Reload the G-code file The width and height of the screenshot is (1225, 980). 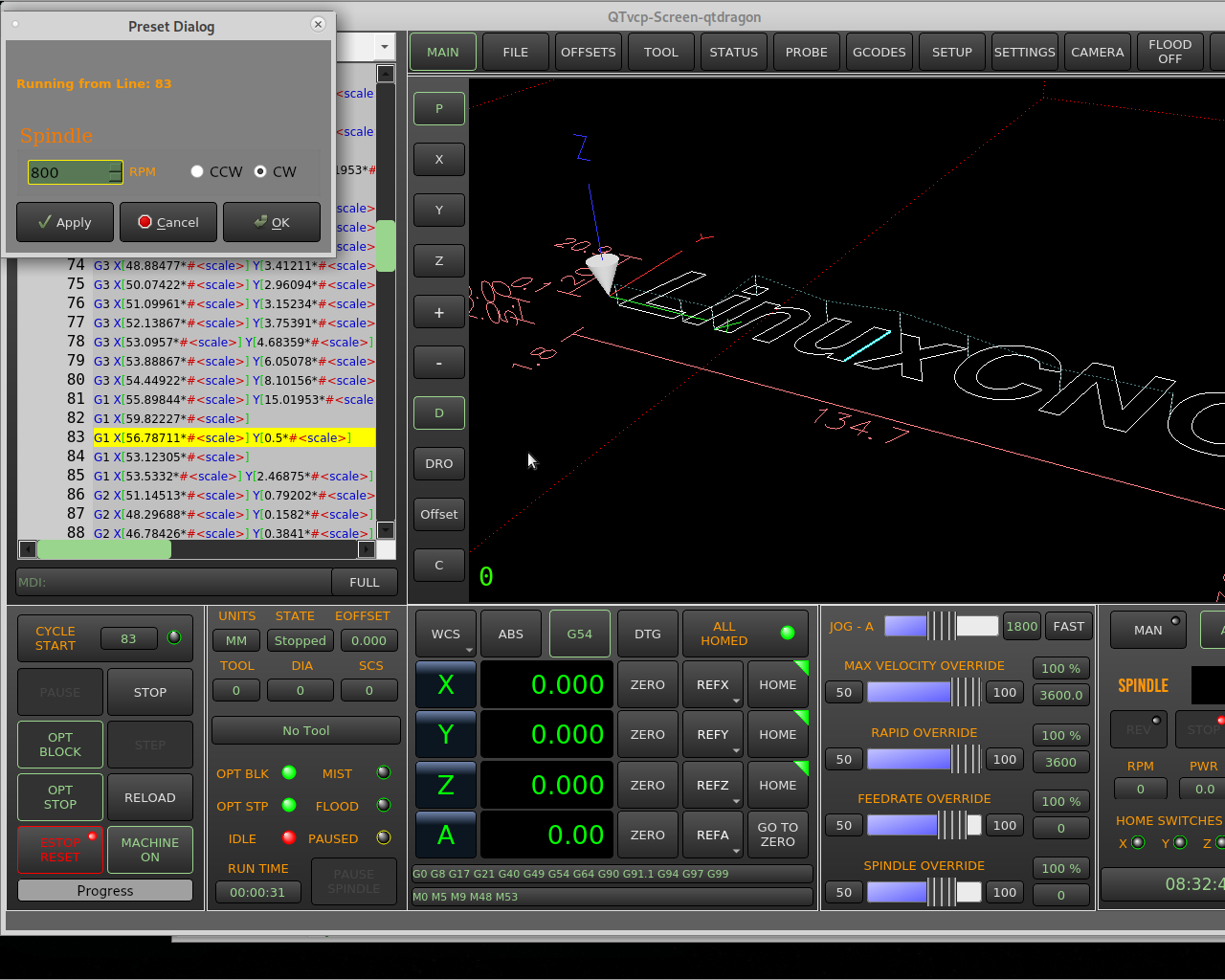(x=150, y=797)
